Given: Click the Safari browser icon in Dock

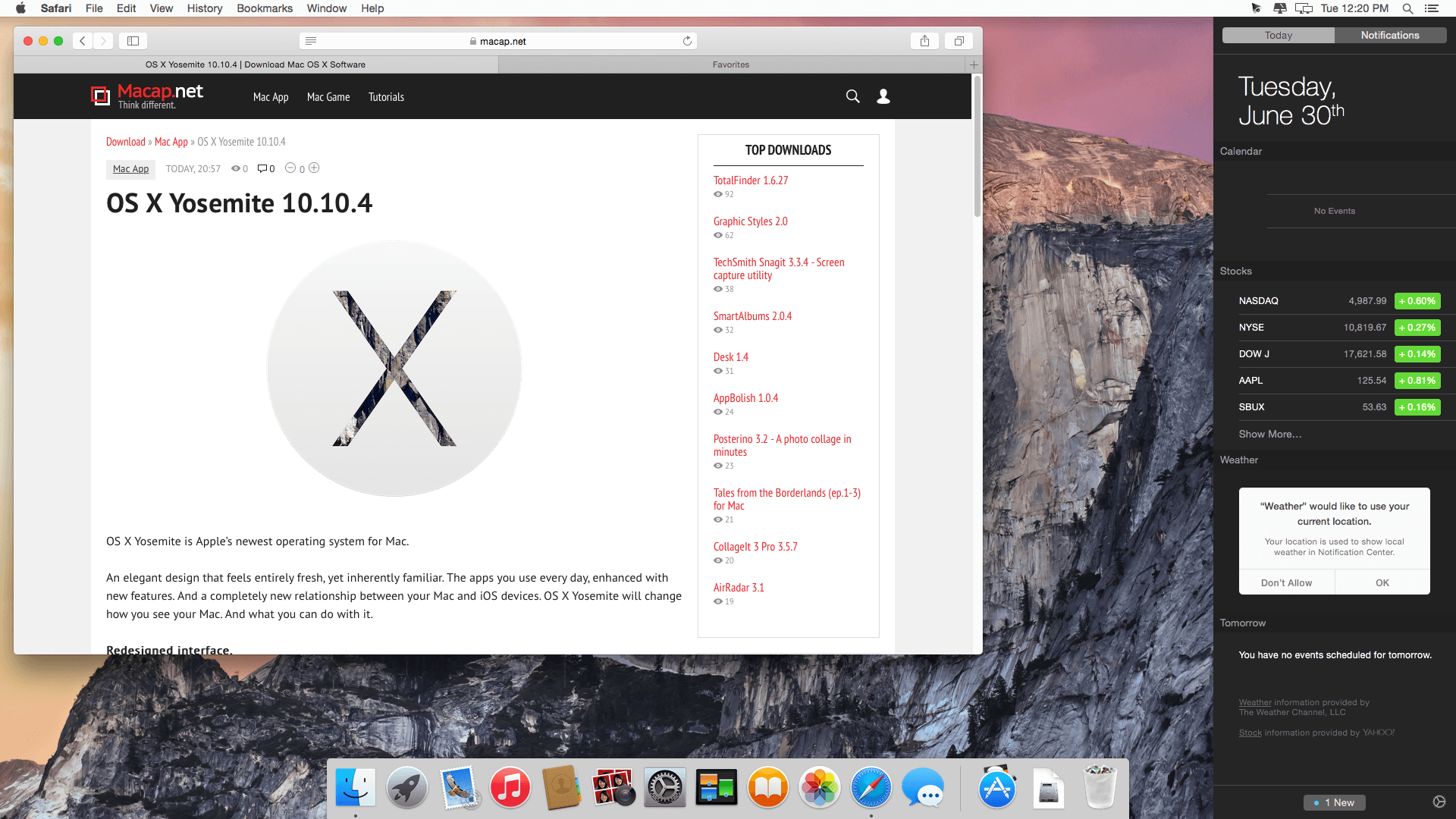Looking at the screenshot, I should coord(870,789).
